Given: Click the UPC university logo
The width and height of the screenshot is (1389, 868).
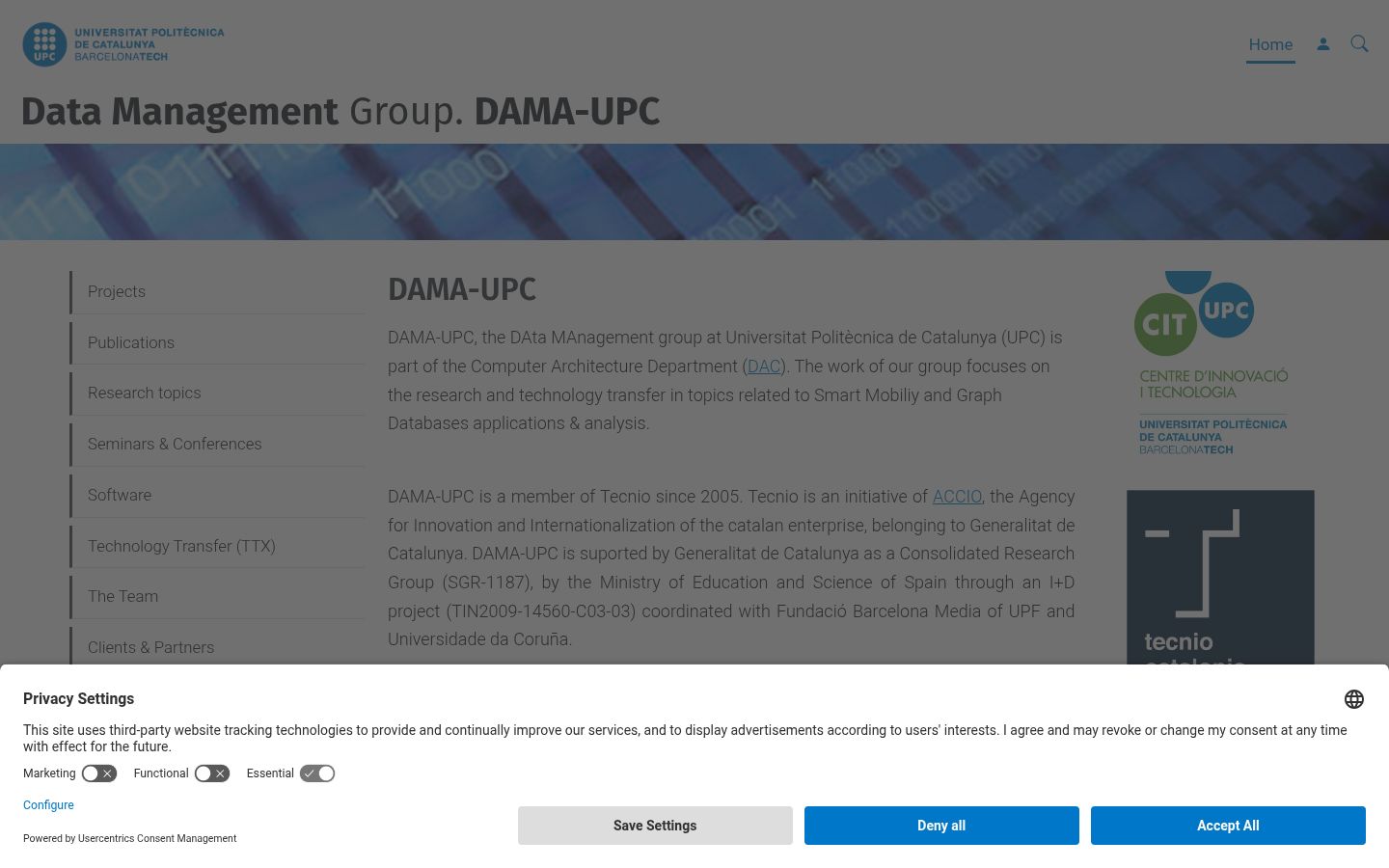Looking at the screenshot, I should 123,44.
